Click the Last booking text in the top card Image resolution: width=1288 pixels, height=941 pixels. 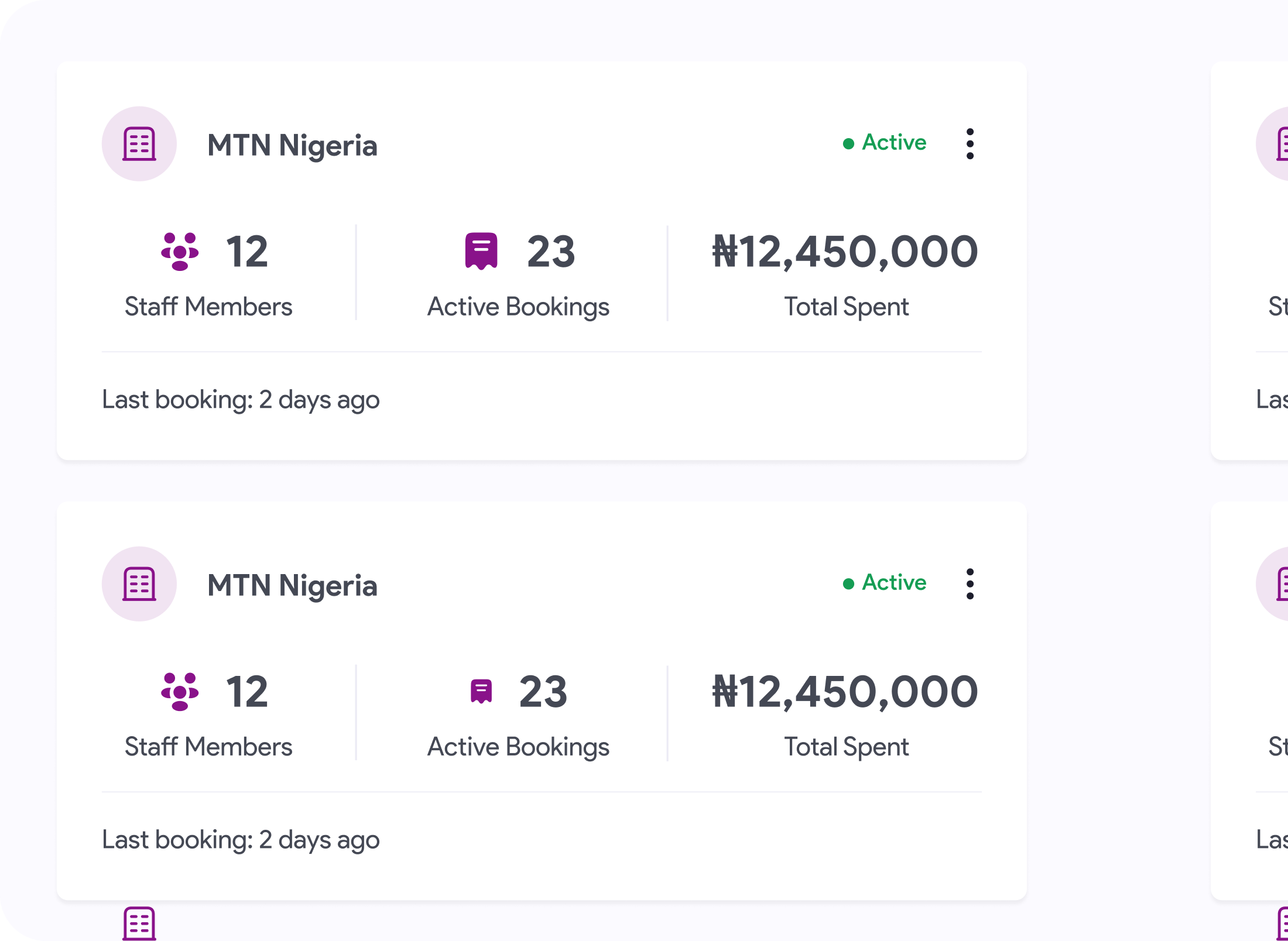pyautogui.click(x=241, y=400)
